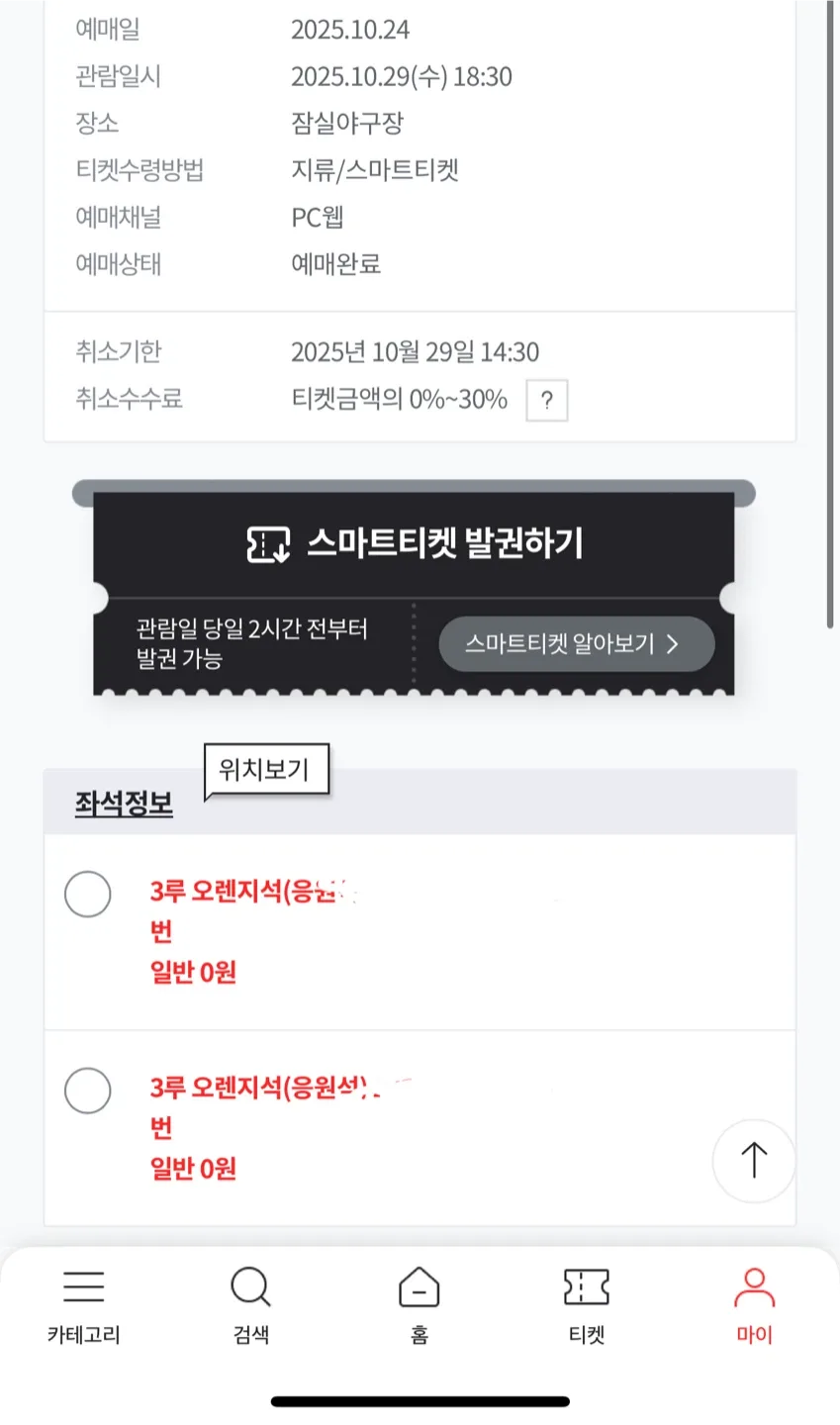The width and height of the screenshot is (840, 1425).
Task: Tap the smart ticket download icon
Action: click(x=268, y=544)
